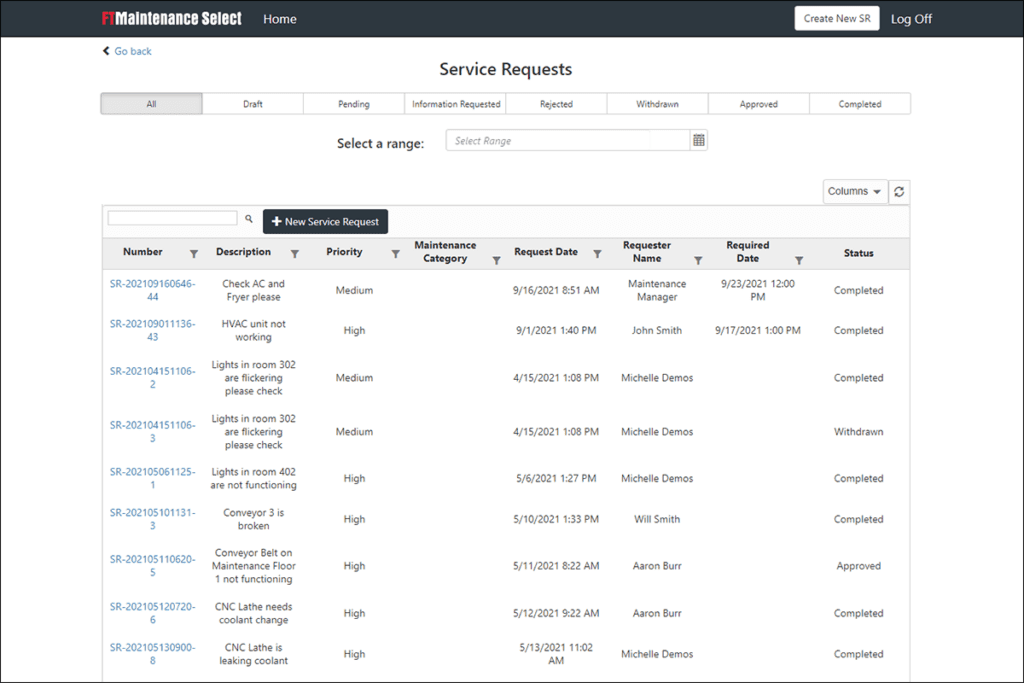The image size is (1024, 683).
Task: Sort by the Status column header
Action: 858,253
